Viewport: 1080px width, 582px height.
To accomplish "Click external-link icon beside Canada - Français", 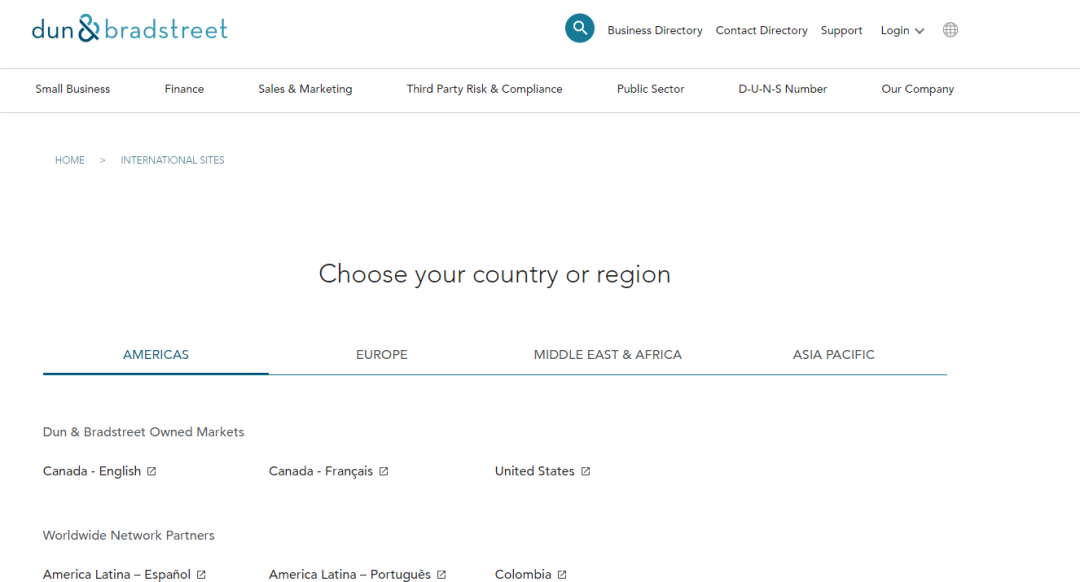I will [x=384, y=471].
